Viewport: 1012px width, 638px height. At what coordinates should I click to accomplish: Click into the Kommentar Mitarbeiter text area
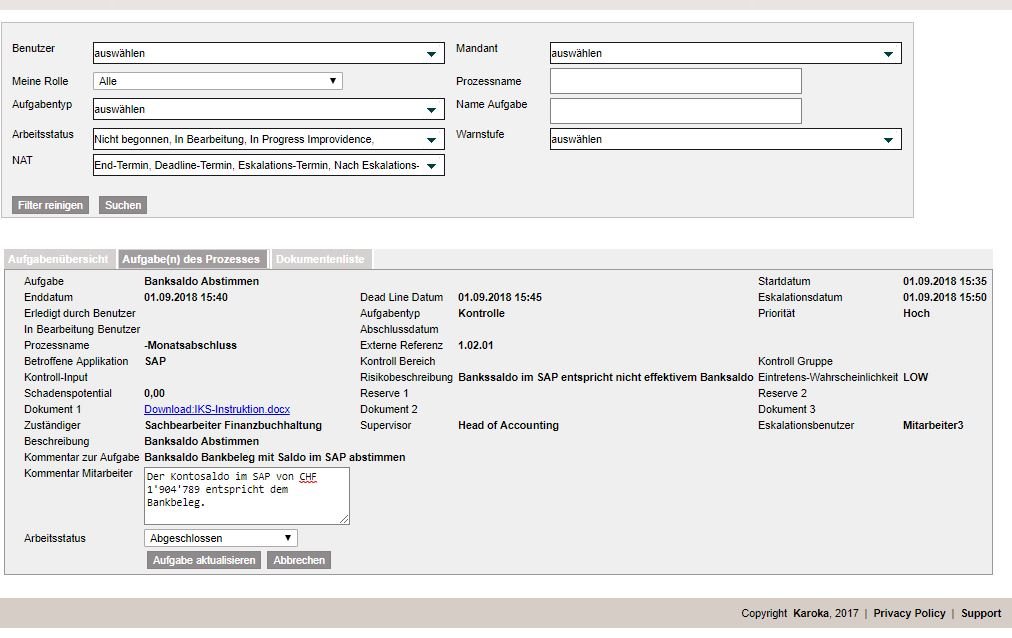[247, 495]
